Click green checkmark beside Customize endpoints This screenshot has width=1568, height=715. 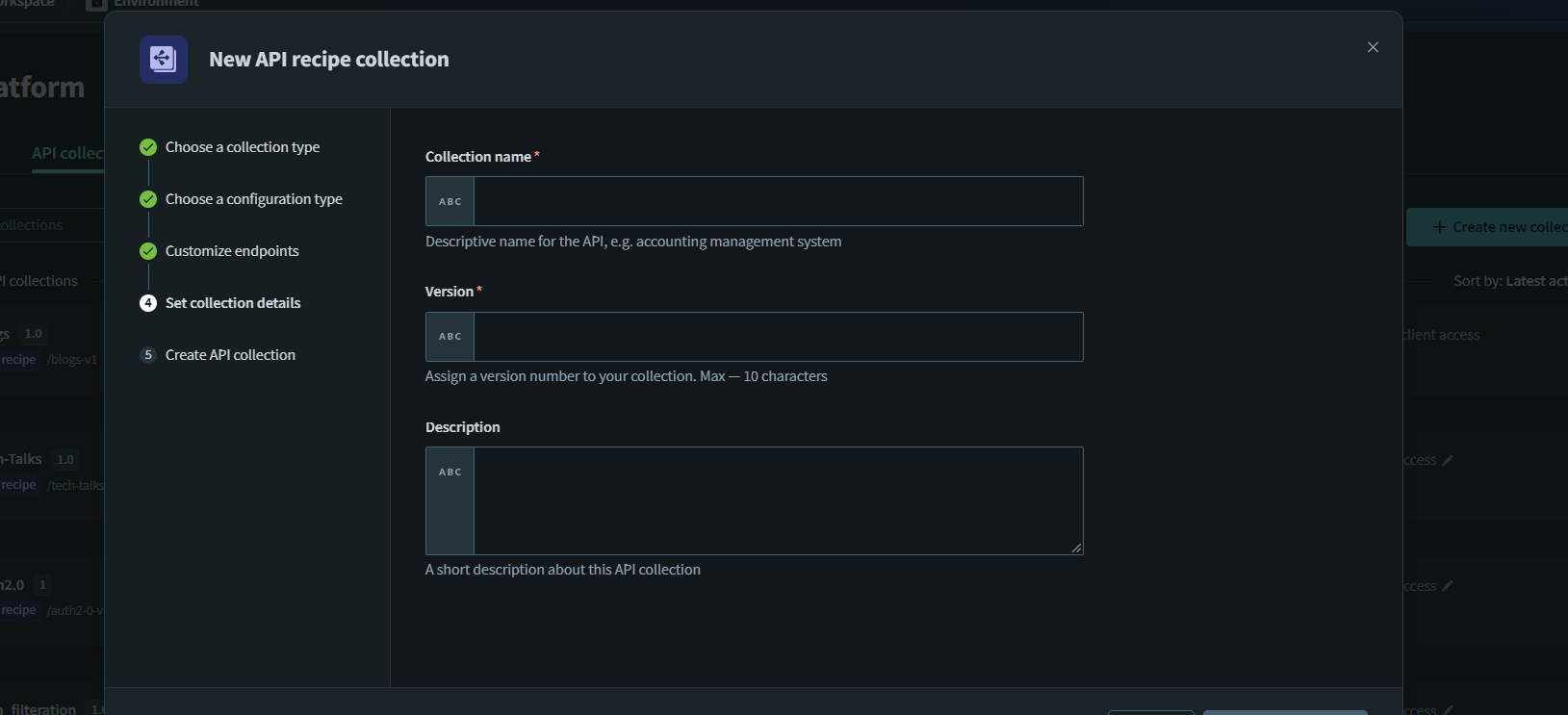click(148, 251)
